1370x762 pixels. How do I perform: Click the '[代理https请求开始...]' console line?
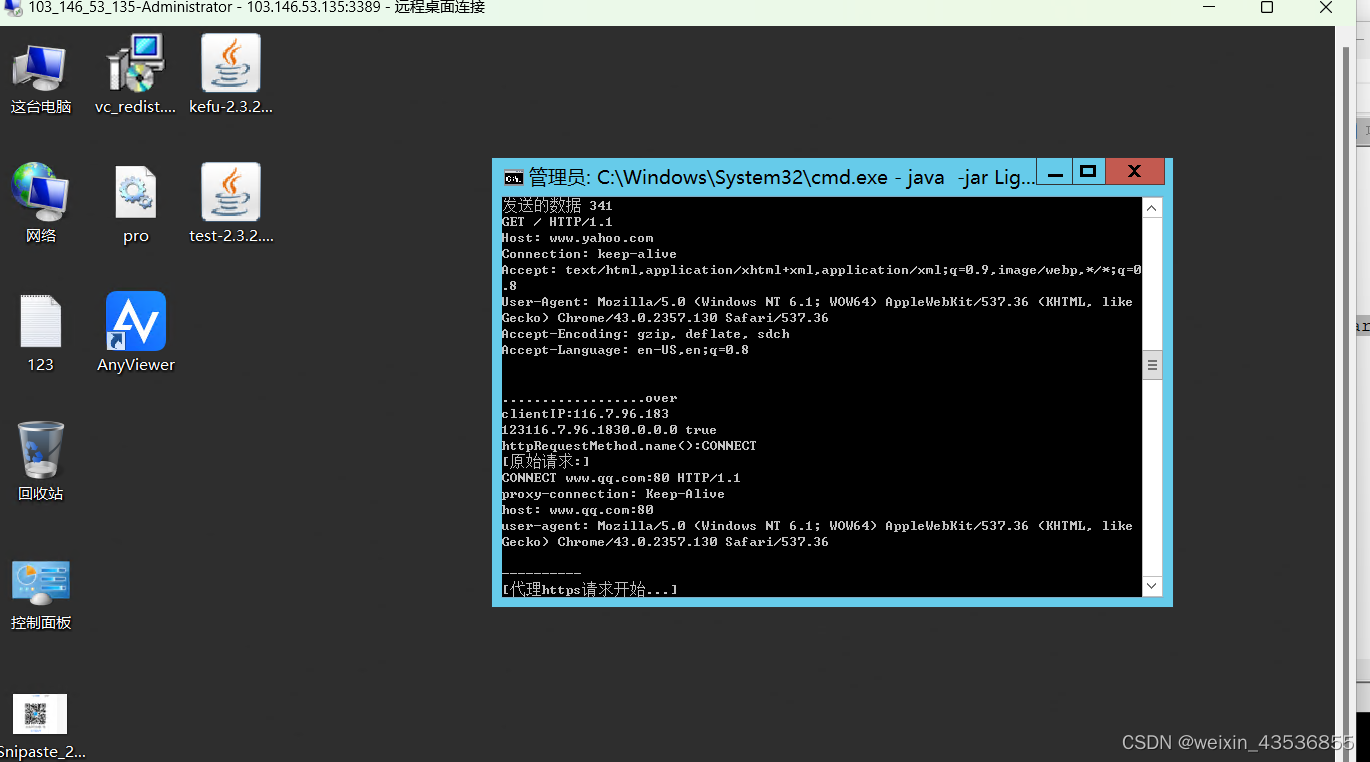589,590
